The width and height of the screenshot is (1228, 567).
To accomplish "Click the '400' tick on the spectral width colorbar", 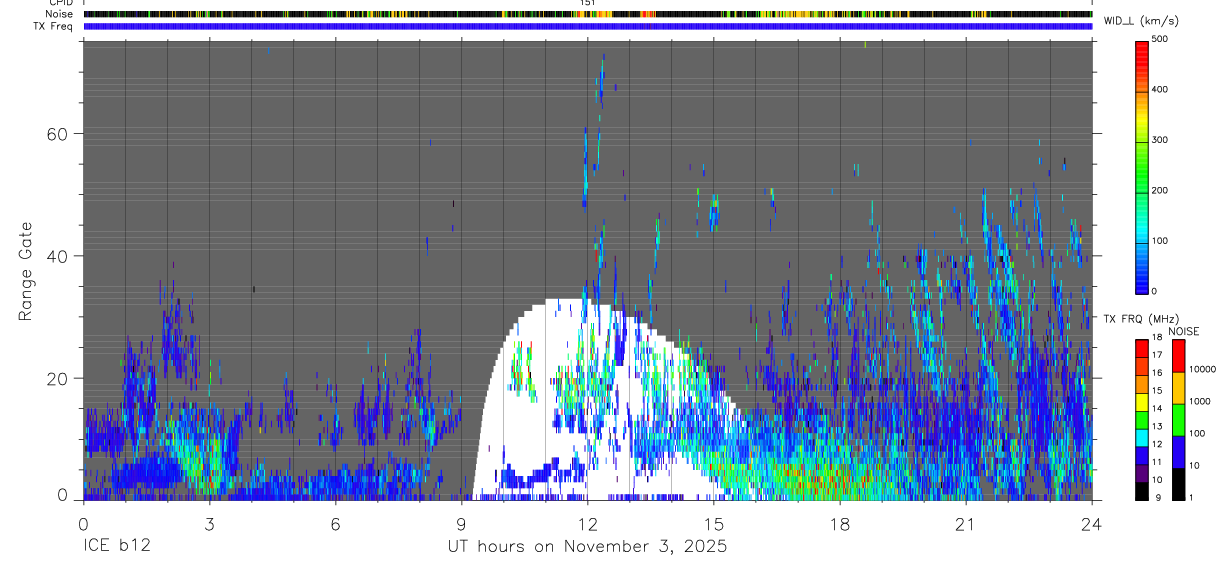I will pos(1160,89).
